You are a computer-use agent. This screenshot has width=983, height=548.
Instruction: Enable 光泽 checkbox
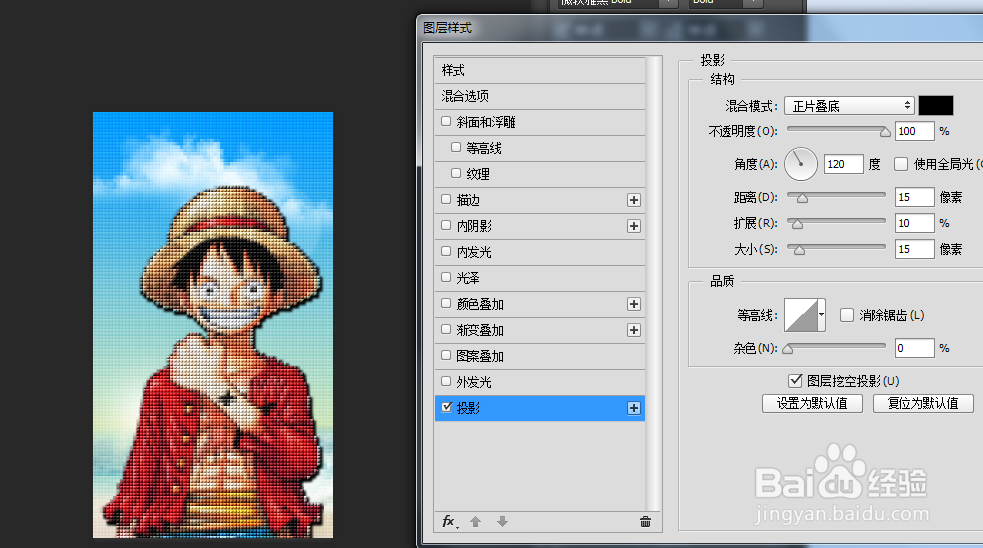pos(446,277)
